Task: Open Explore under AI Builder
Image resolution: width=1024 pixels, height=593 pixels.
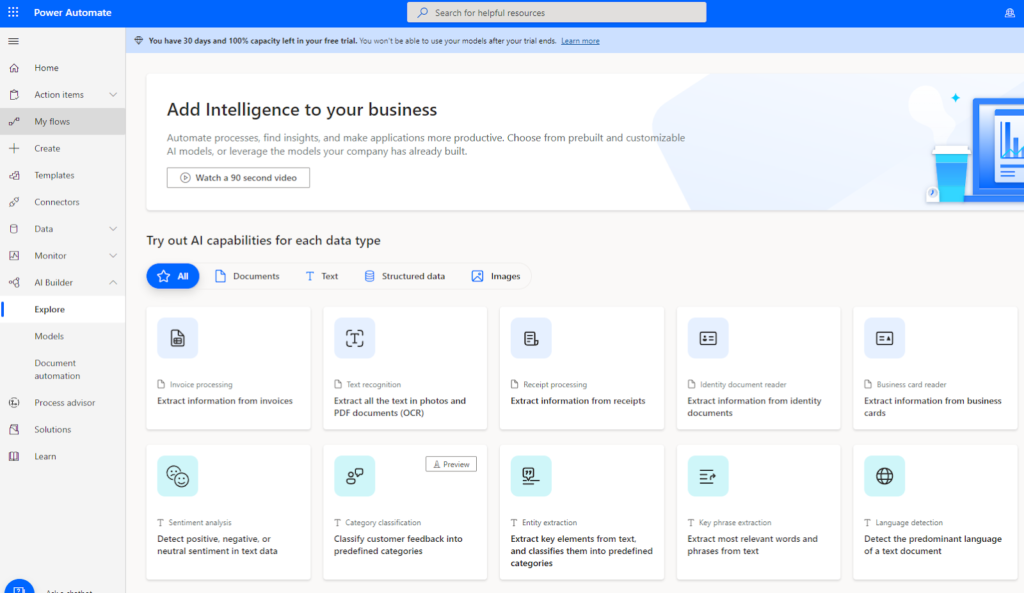Action: [x=63, y=310]
